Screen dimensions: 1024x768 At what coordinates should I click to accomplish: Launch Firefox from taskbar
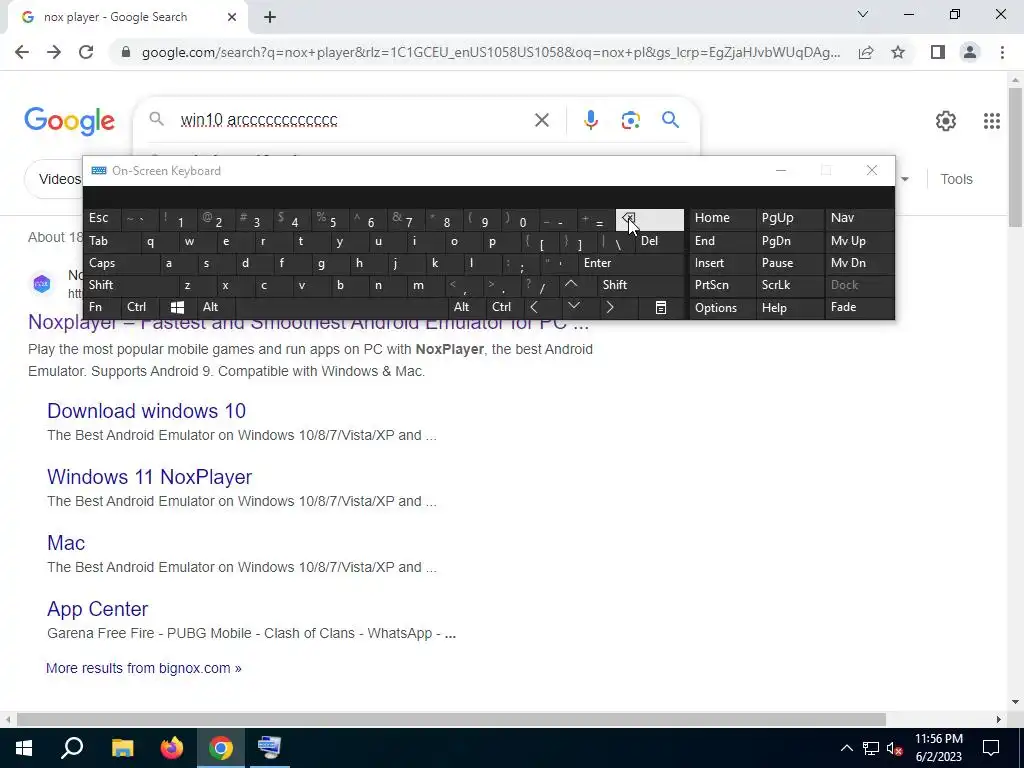tap(172, 748)
